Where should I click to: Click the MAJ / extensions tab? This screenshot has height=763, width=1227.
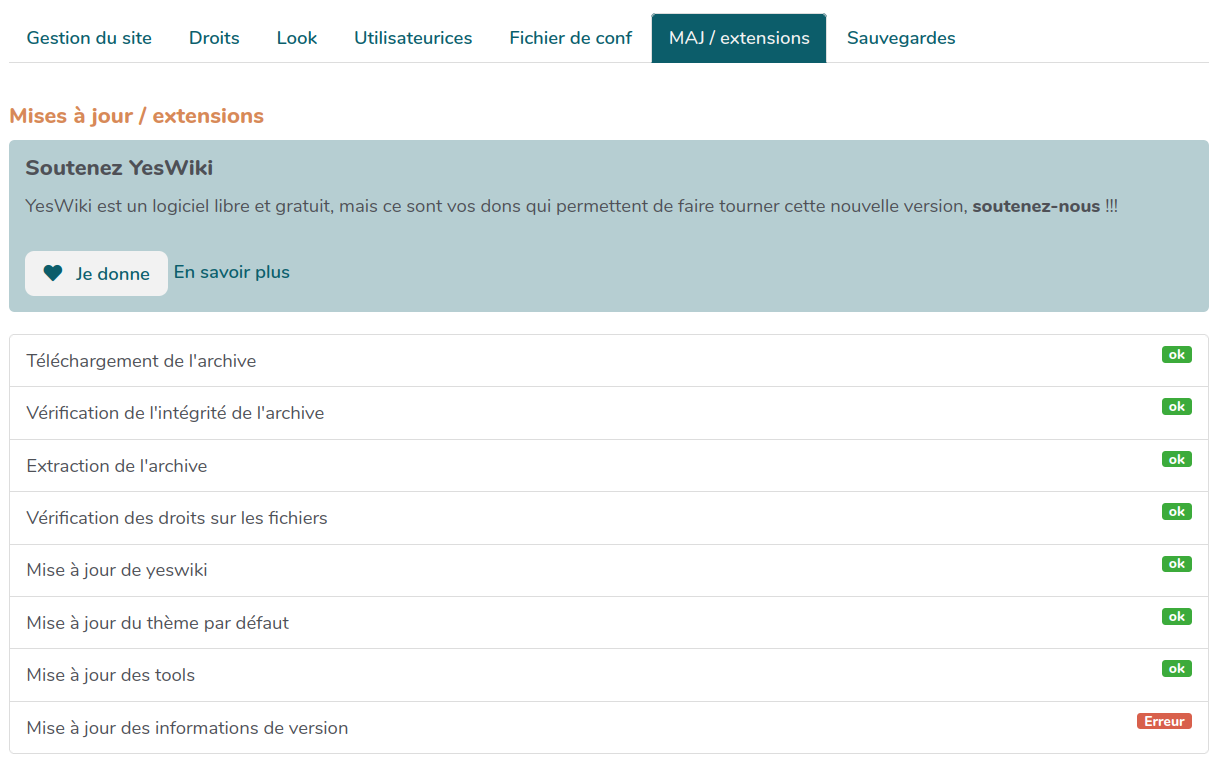pyautogui.click(x=739, y=38)
